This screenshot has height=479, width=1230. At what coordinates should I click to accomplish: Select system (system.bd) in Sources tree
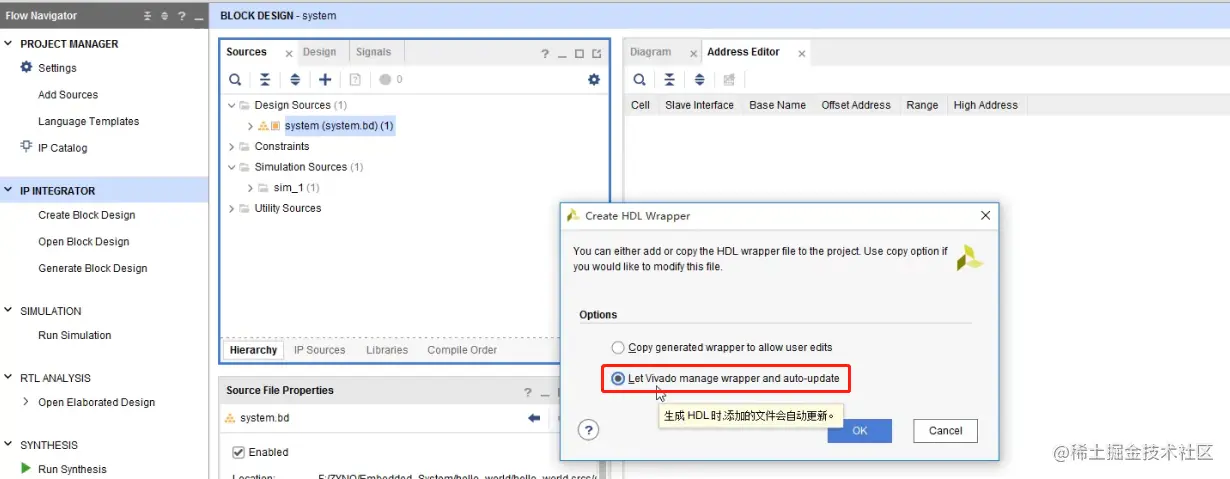pos(339,126)
